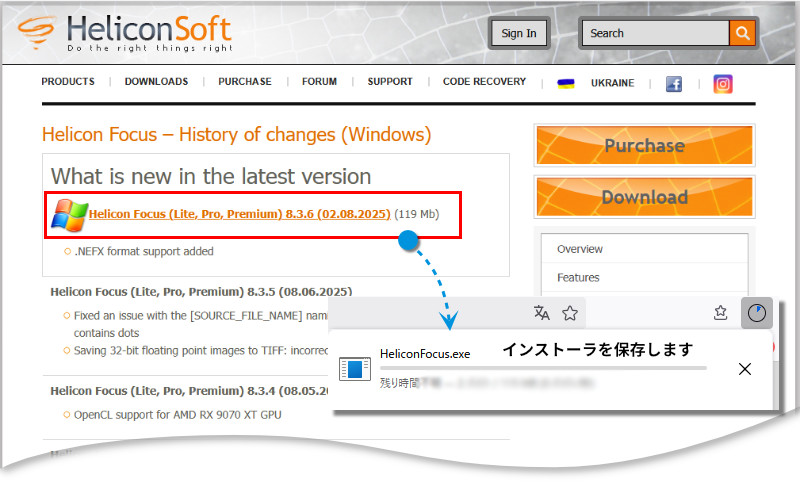This screenshot has height=483, width=800.
Task: Click the Helicon Focus 8.3.5 version heading
Action: point(201,292)
